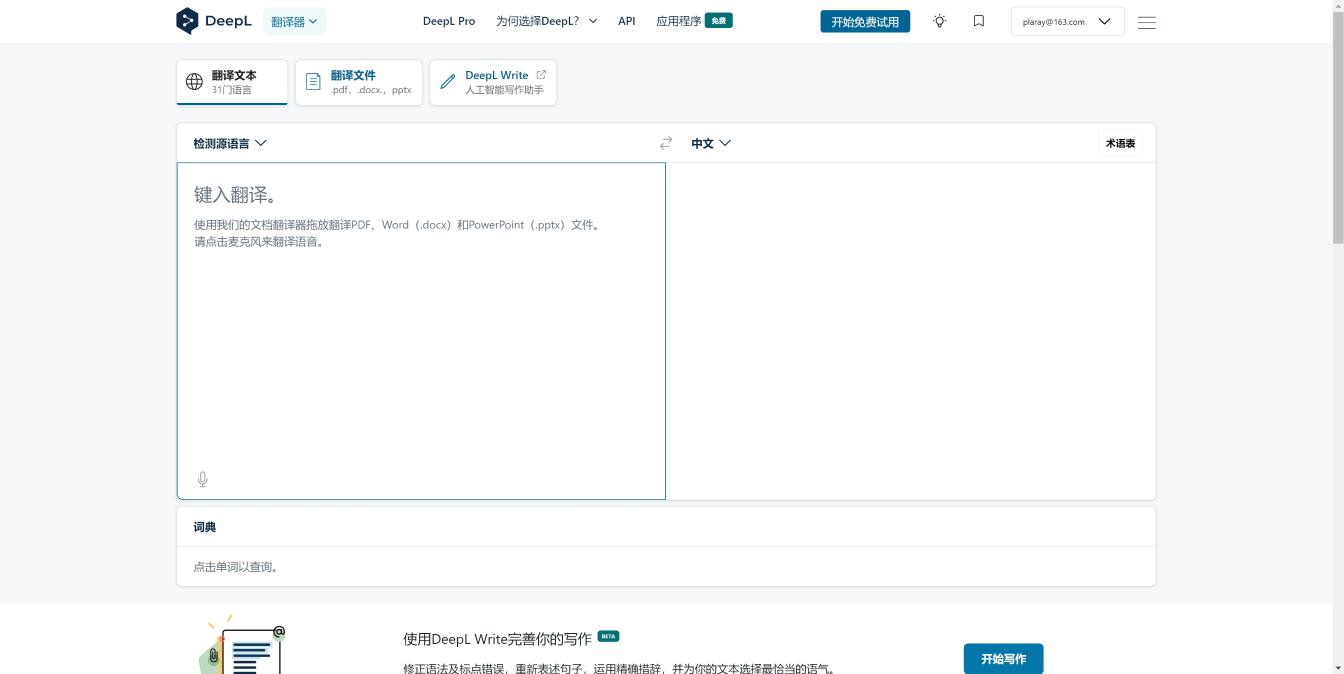Click the pencil icon in DeepL Write
The height and width of the screenshot is (674, 1344).
pos(448,82)
